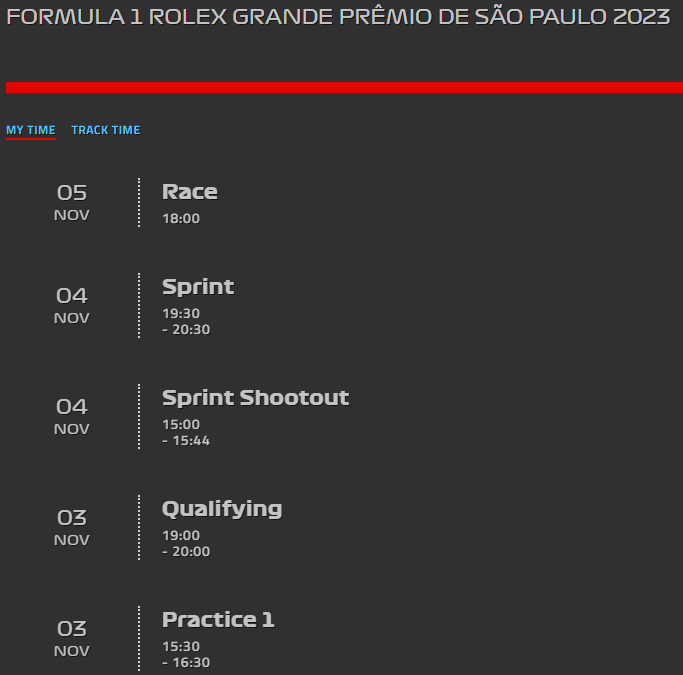Open the Sprint Shootout session
683x675 pixels.
(256, 398)
